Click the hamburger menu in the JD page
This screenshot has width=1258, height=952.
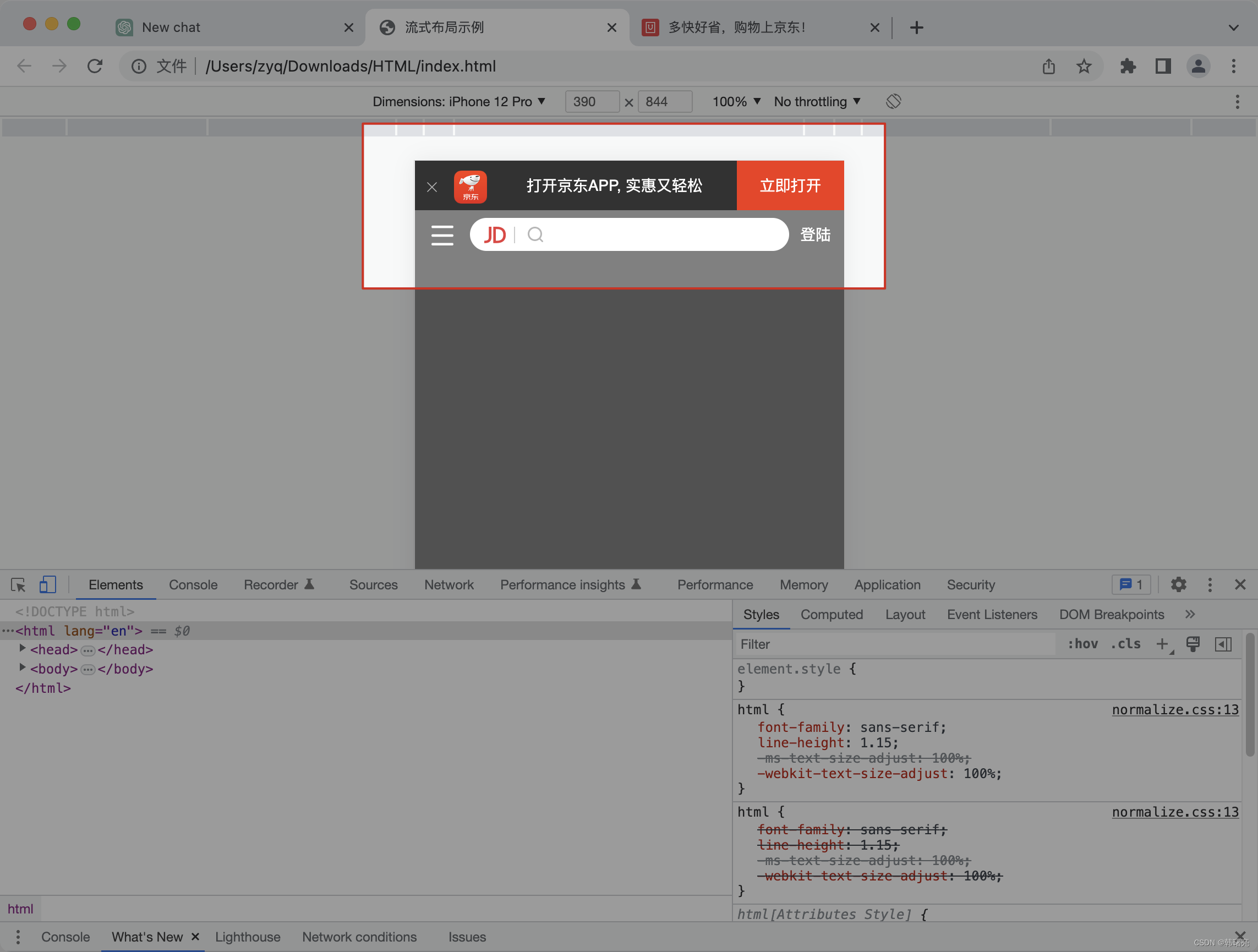tap(442, 235)
